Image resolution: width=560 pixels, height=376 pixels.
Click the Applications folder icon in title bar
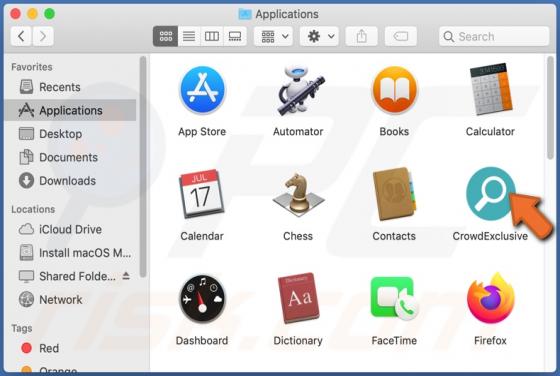point(245,14)
